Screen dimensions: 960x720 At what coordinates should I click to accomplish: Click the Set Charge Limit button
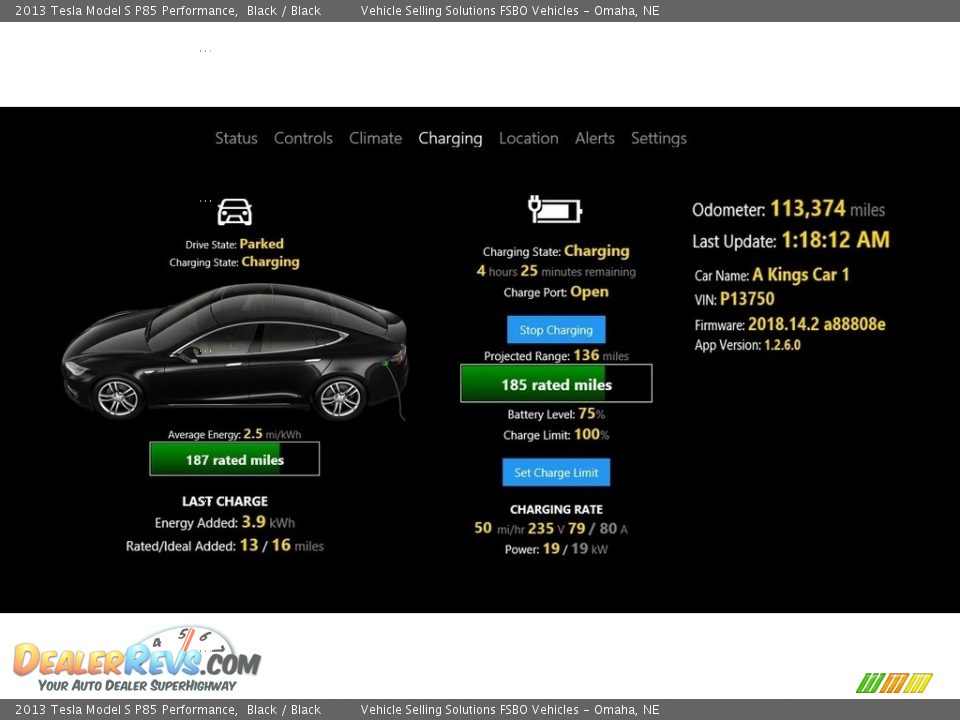pyautogui.click(x=556, y=473)
